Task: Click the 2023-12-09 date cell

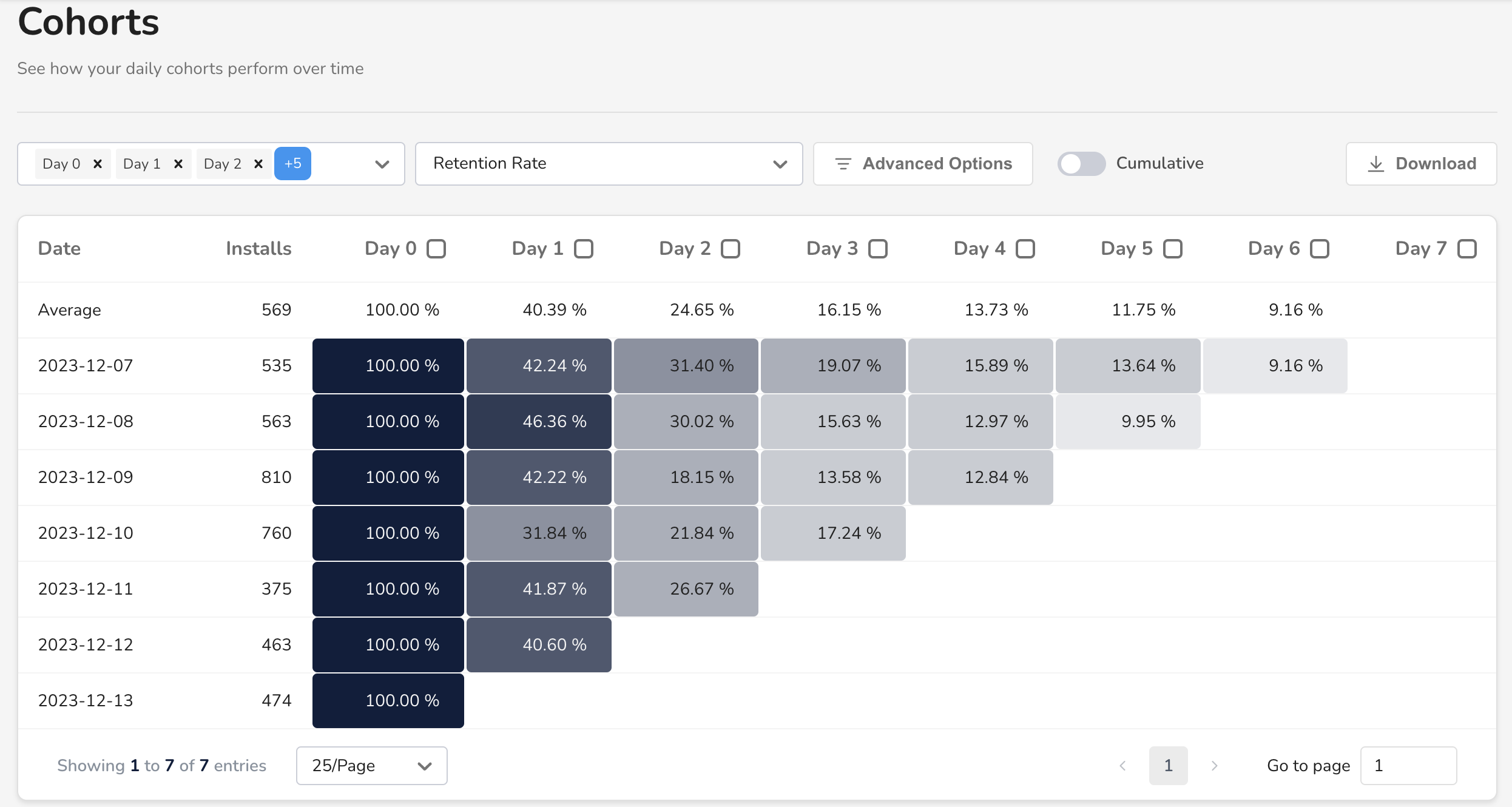Action: pos(86,478)
